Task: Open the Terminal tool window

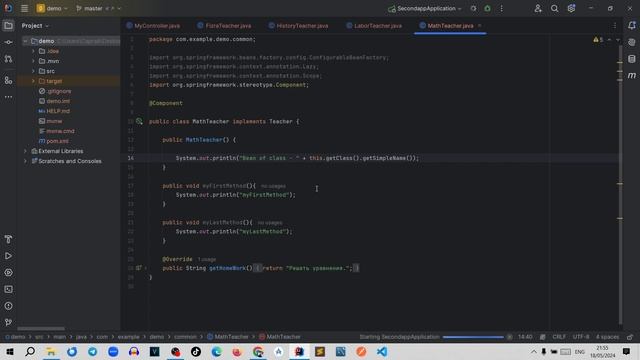Action: click(8, 289)
